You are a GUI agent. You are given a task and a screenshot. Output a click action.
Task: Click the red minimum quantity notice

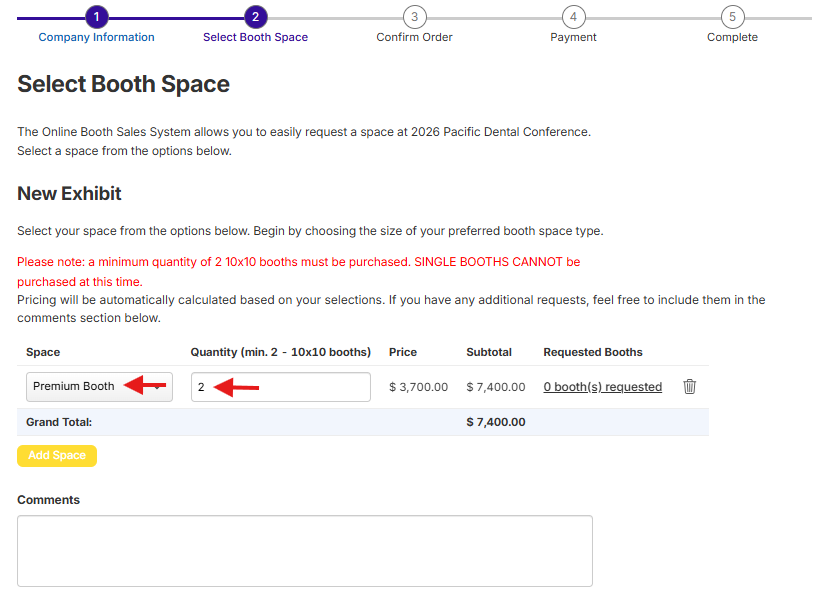click(x=299, y=272)
